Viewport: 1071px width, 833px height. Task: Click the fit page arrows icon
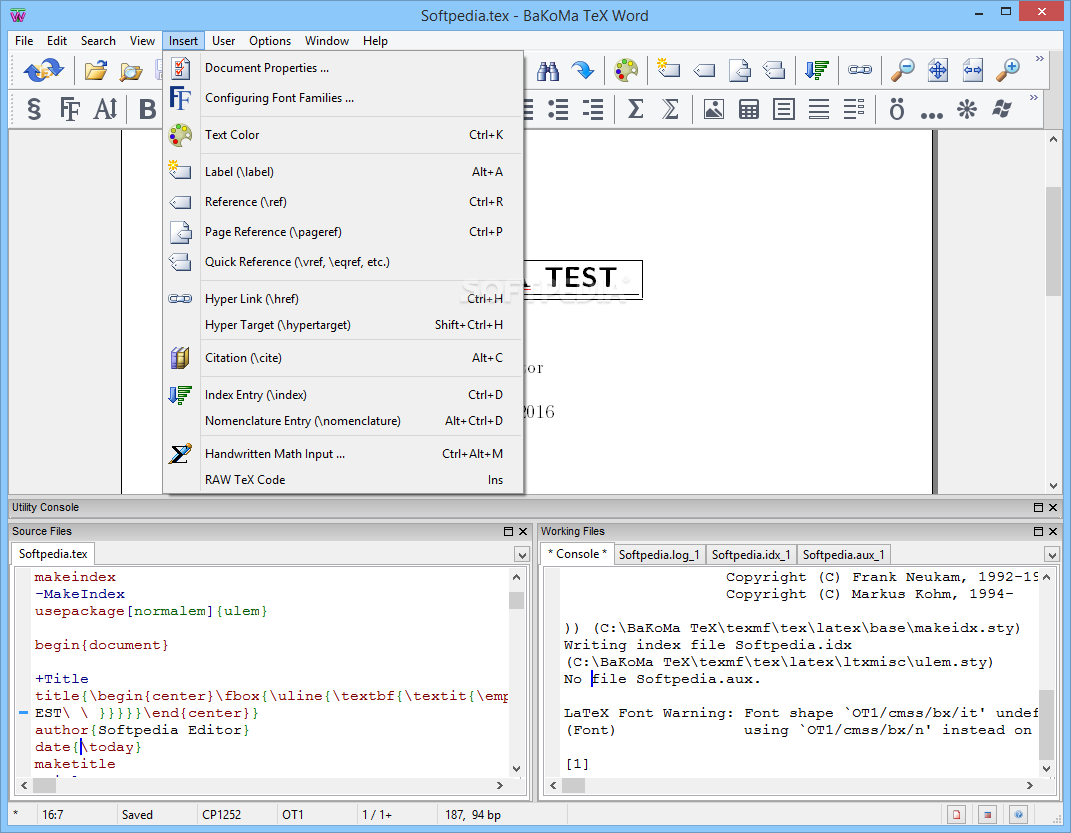[x=938, y=70]
